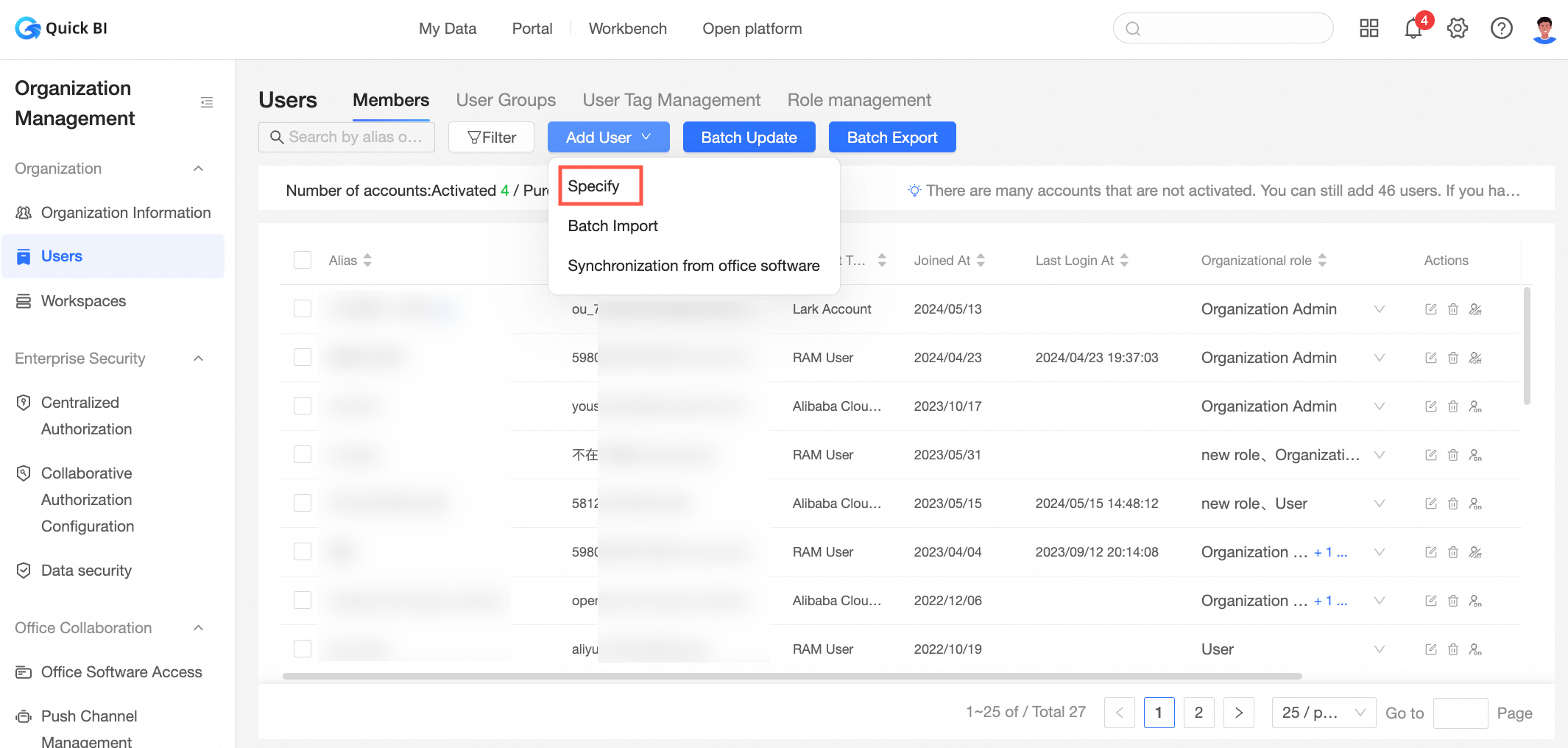Check the box for row joined 2022/10/19

(303, 649)
